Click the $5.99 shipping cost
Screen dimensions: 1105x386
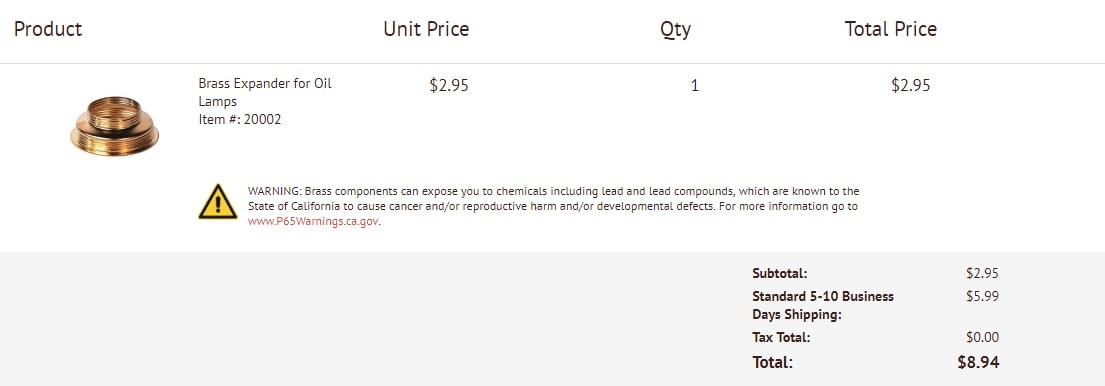(982, 296)
